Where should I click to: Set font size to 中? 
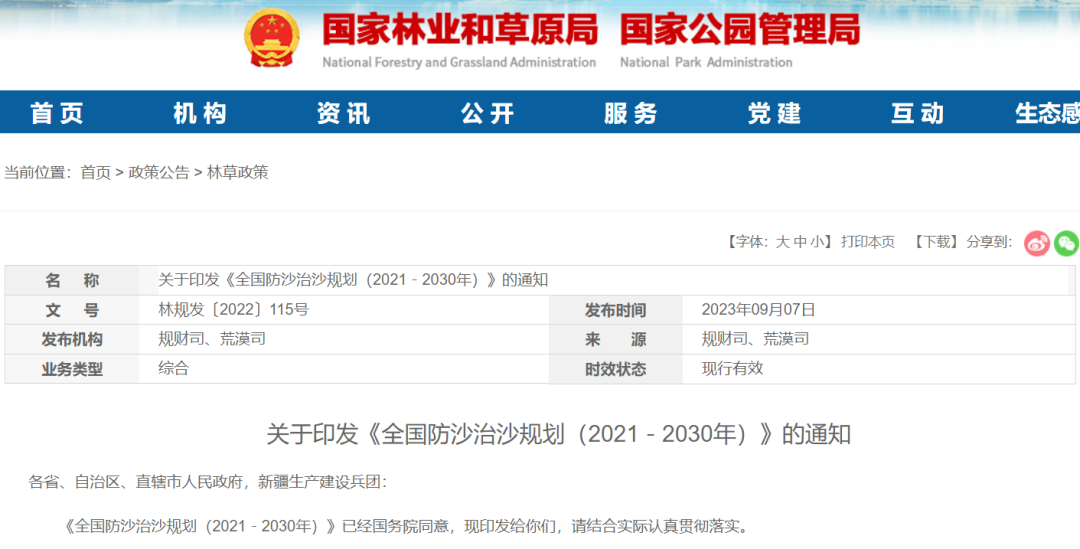800,242
